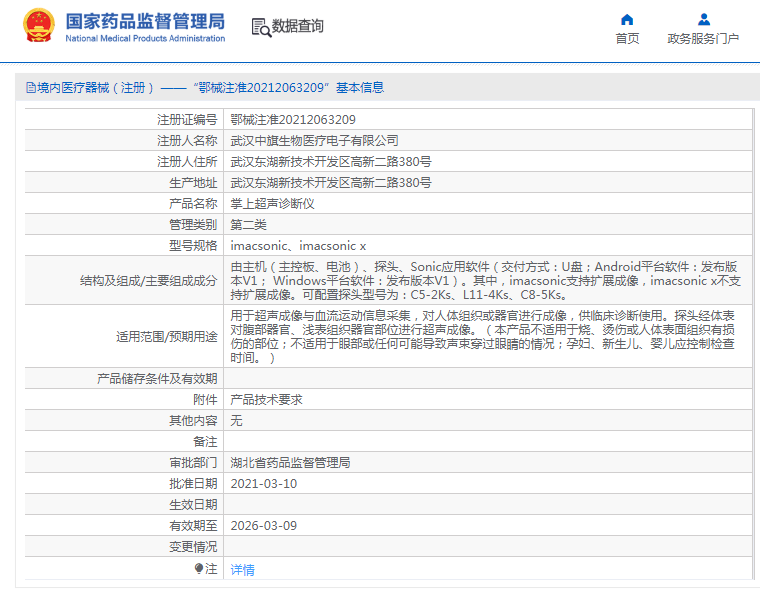Click the 产品技术要求 attachment cell
The height and width of the screenshot is (590, 760).
pos(266,399)
